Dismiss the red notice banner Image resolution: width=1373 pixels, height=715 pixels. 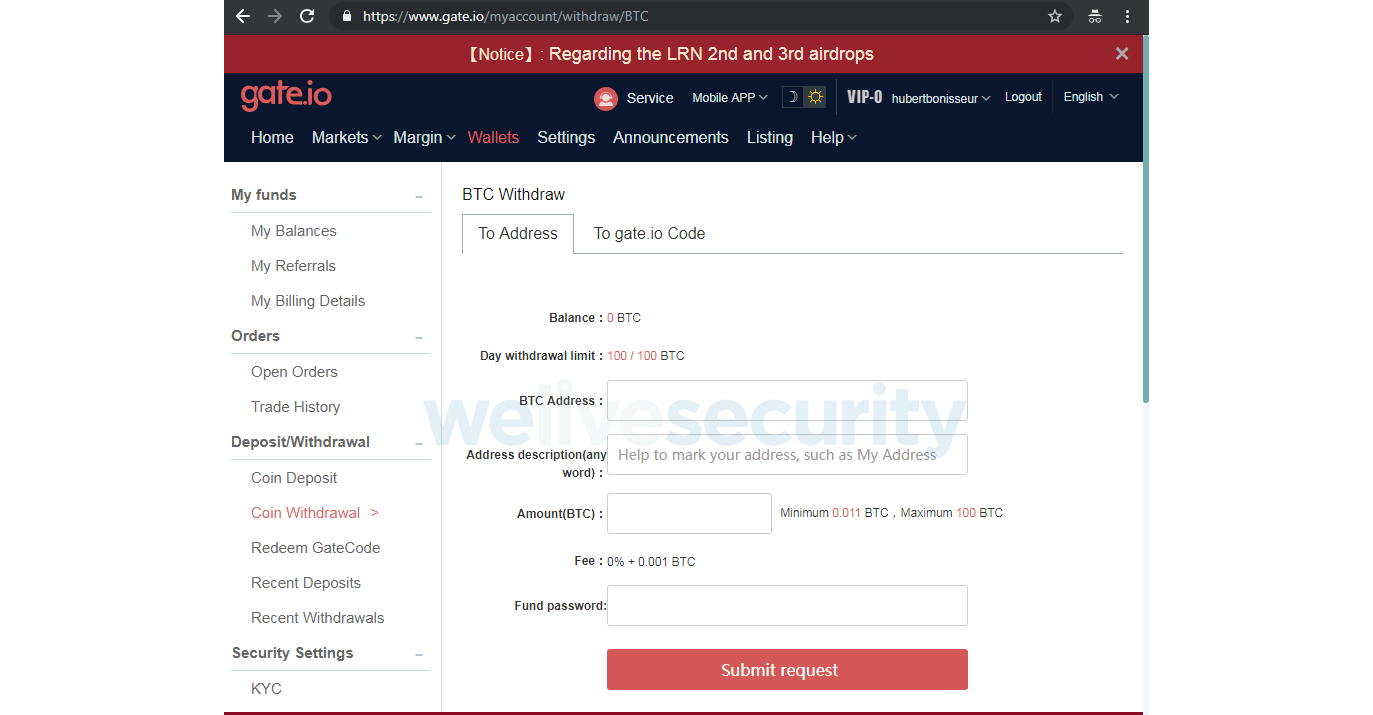click(1122, 54)
